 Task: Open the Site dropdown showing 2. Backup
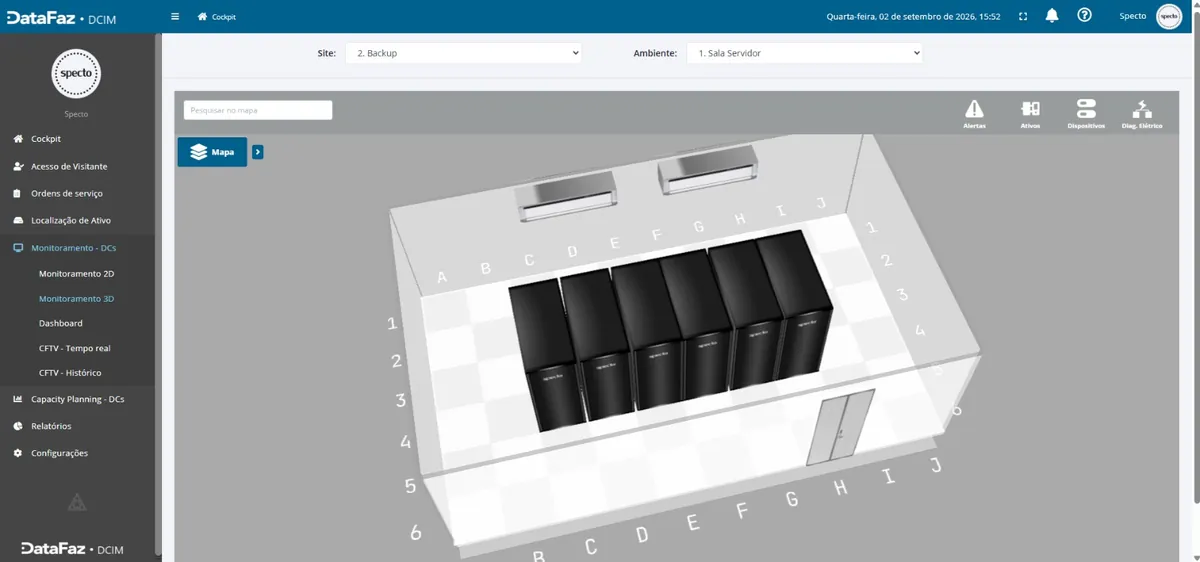point(463,53)
